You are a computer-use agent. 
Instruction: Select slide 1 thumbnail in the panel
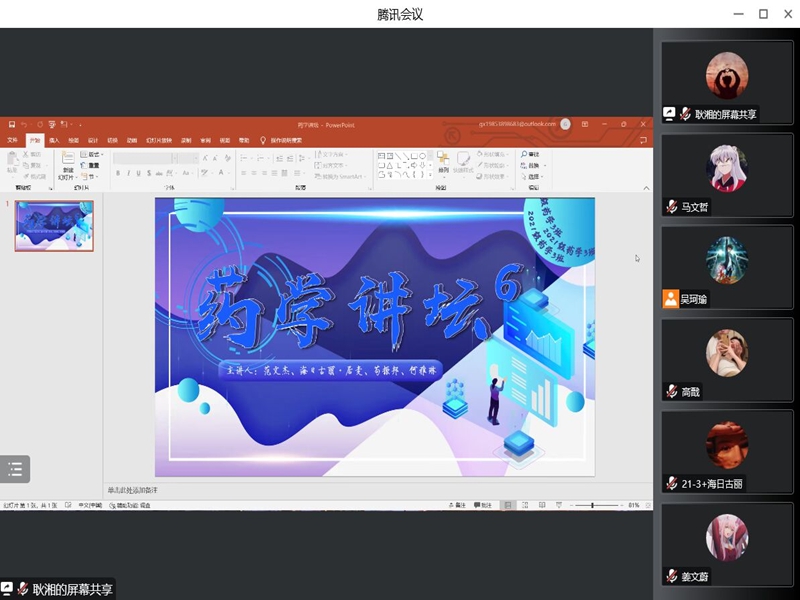pyautogui.click(x=54, y=225)
